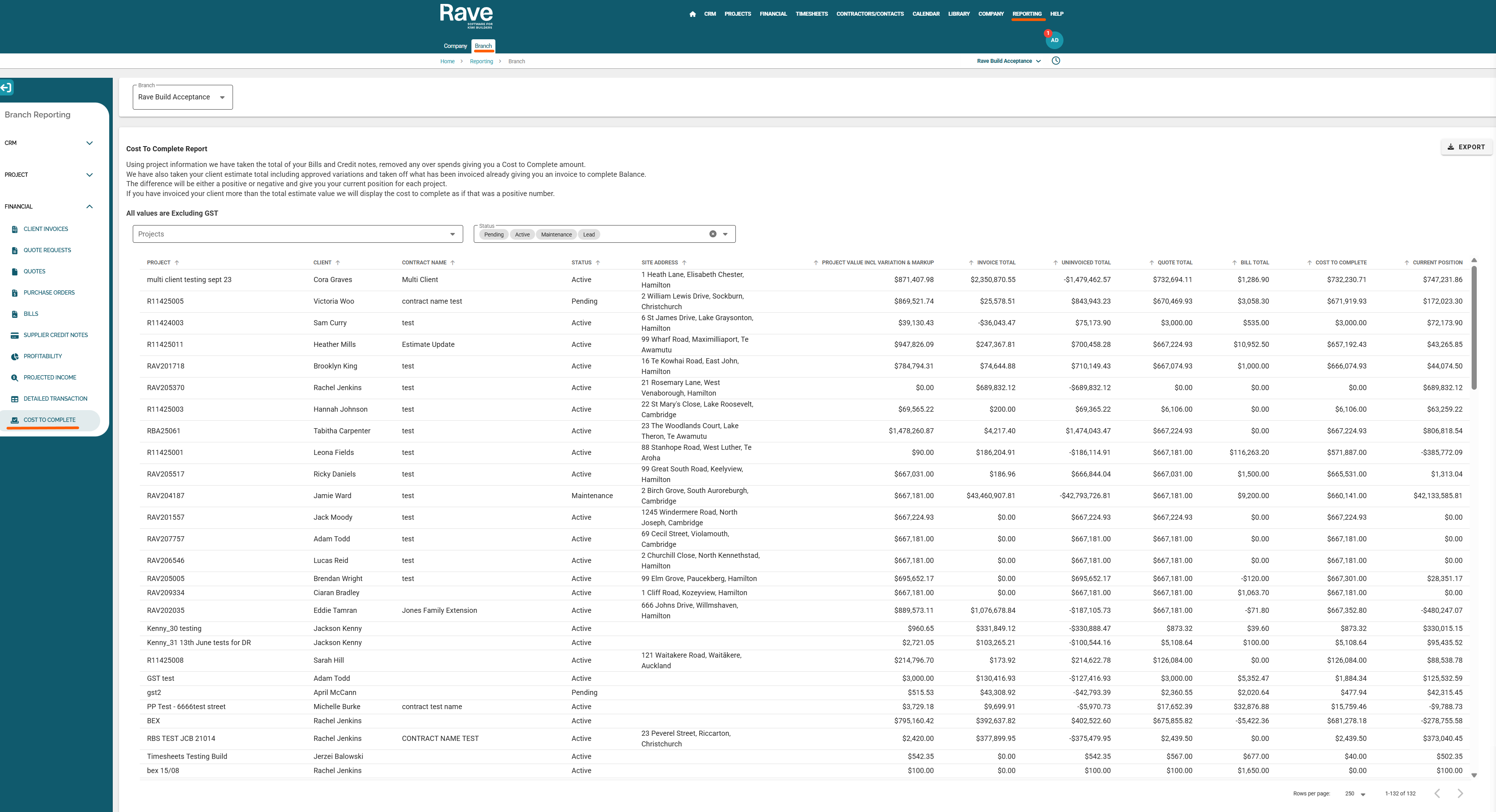Collapse the sidebar using the exit arrow icon
Viewport: 1496px width, 812px height.
tap(6, 88)
